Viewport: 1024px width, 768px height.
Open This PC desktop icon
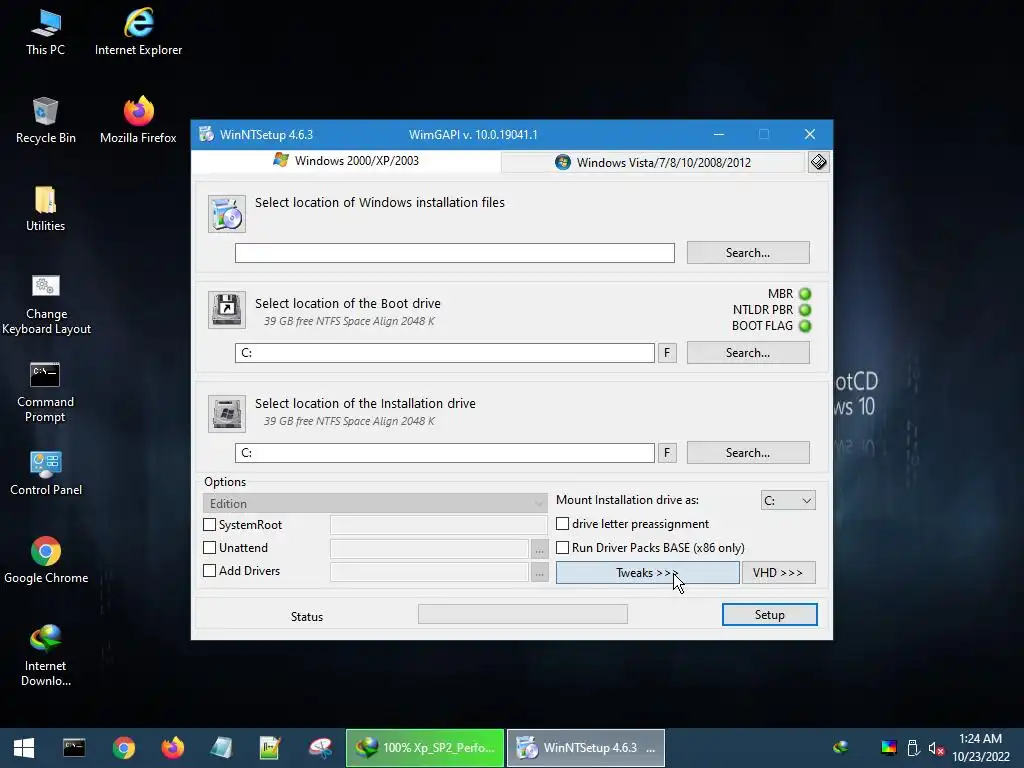click(x=45, y=32)
